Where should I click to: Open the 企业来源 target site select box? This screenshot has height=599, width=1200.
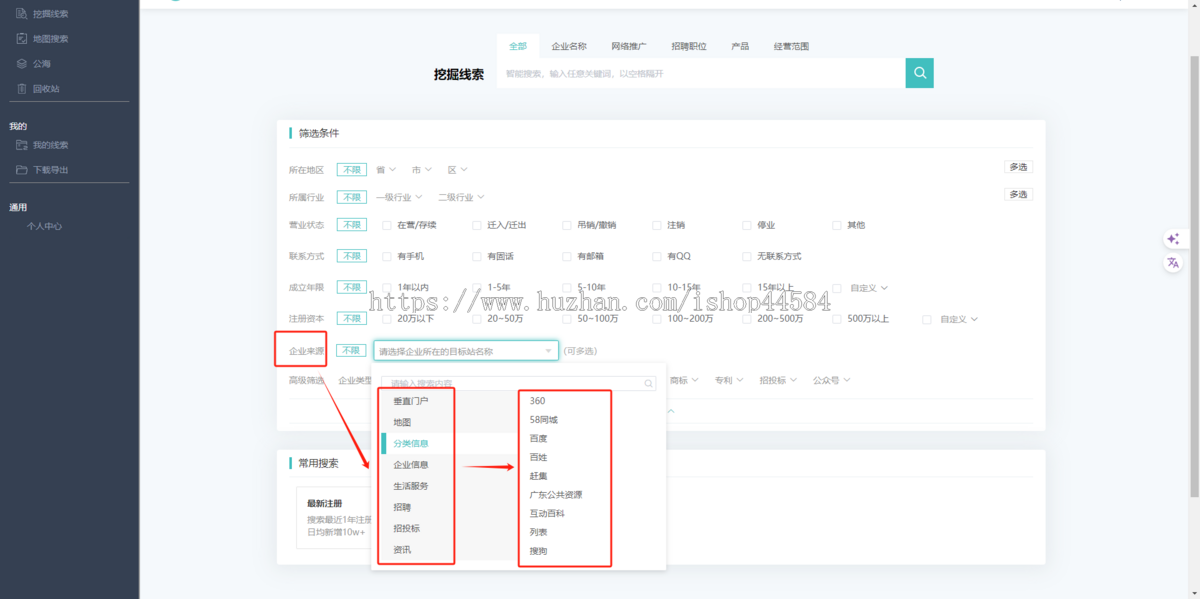click(x=466, y=351)
